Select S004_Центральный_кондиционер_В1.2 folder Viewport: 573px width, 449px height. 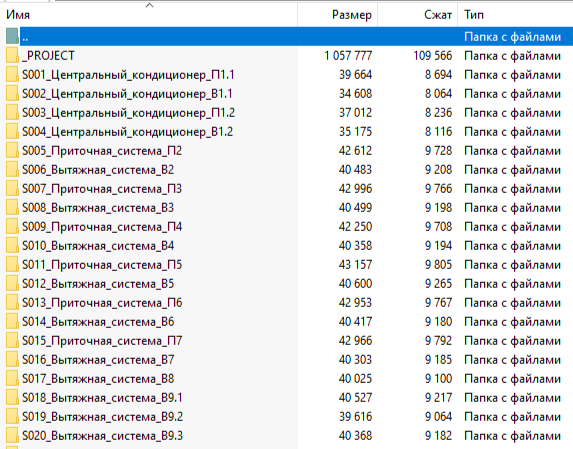[128, 132]
